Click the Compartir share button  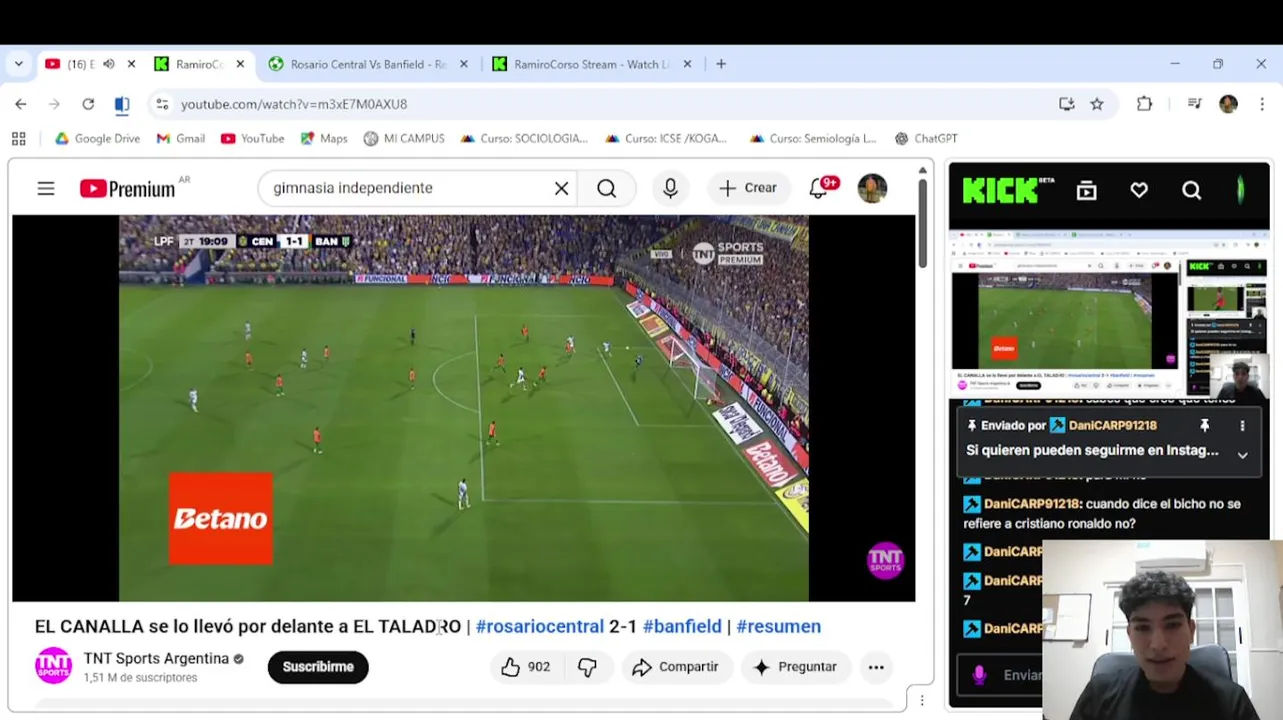675,667
